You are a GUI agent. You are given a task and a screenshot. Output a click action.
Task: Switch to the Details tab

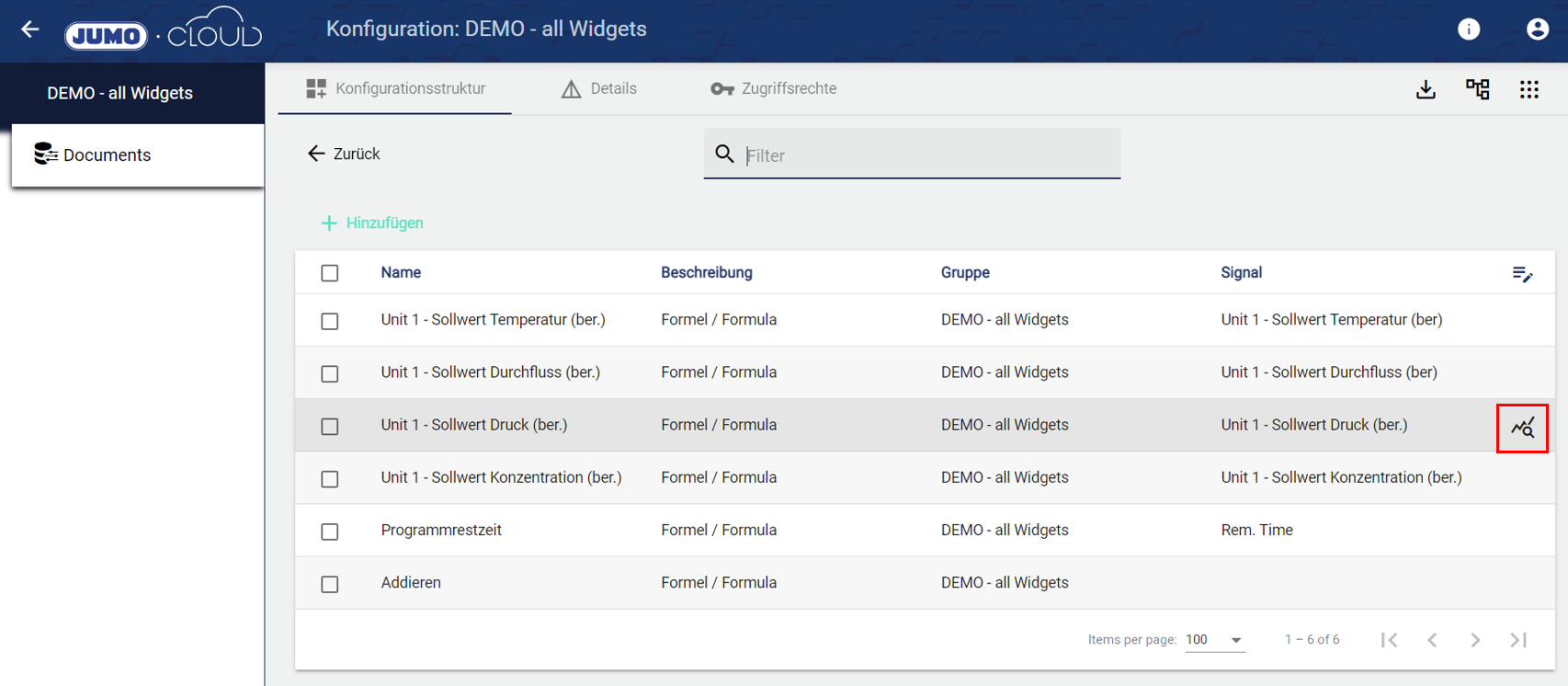pos(599,89)
